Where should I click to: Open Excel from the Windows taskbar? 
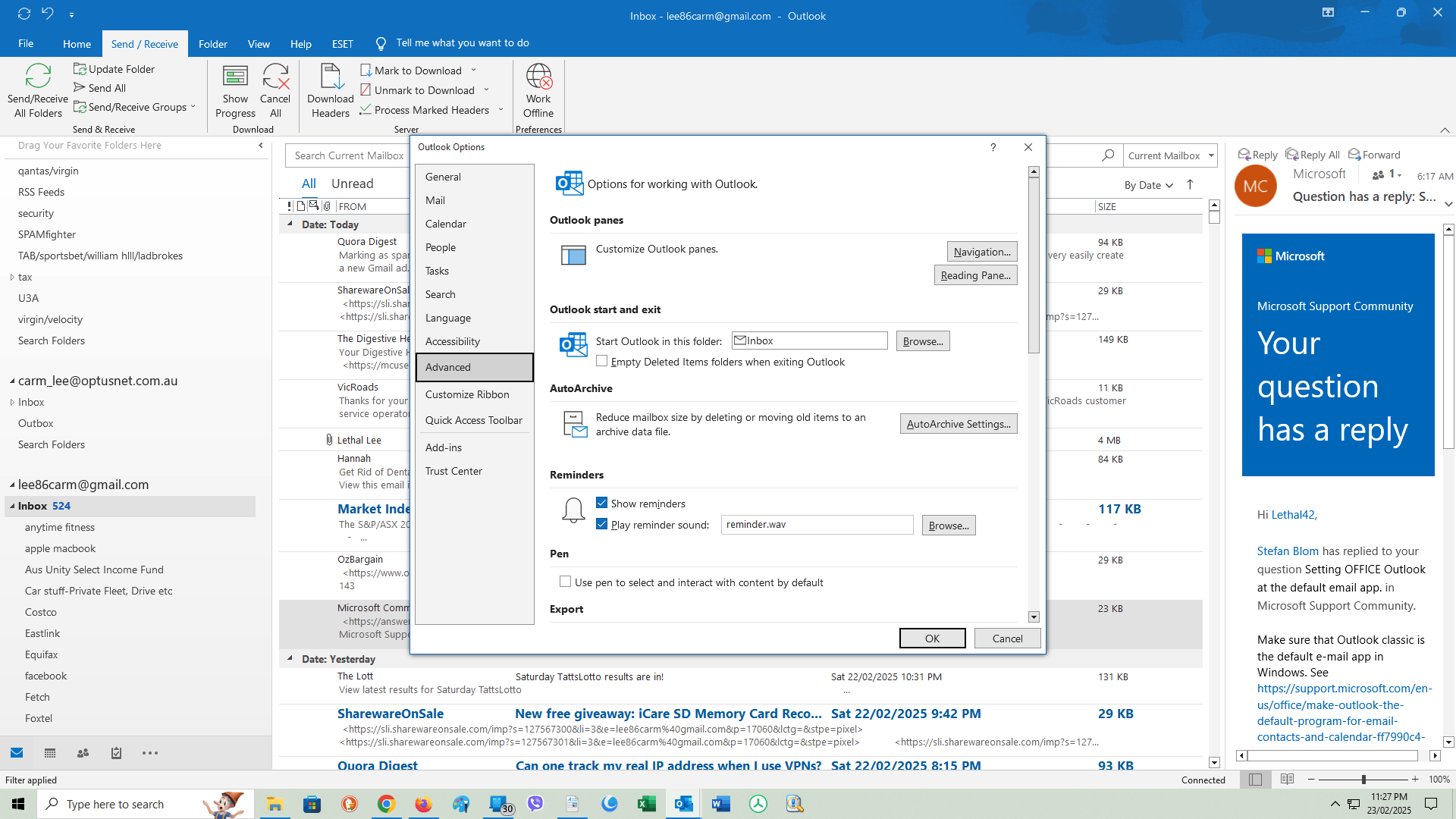[x=647, y=804]
